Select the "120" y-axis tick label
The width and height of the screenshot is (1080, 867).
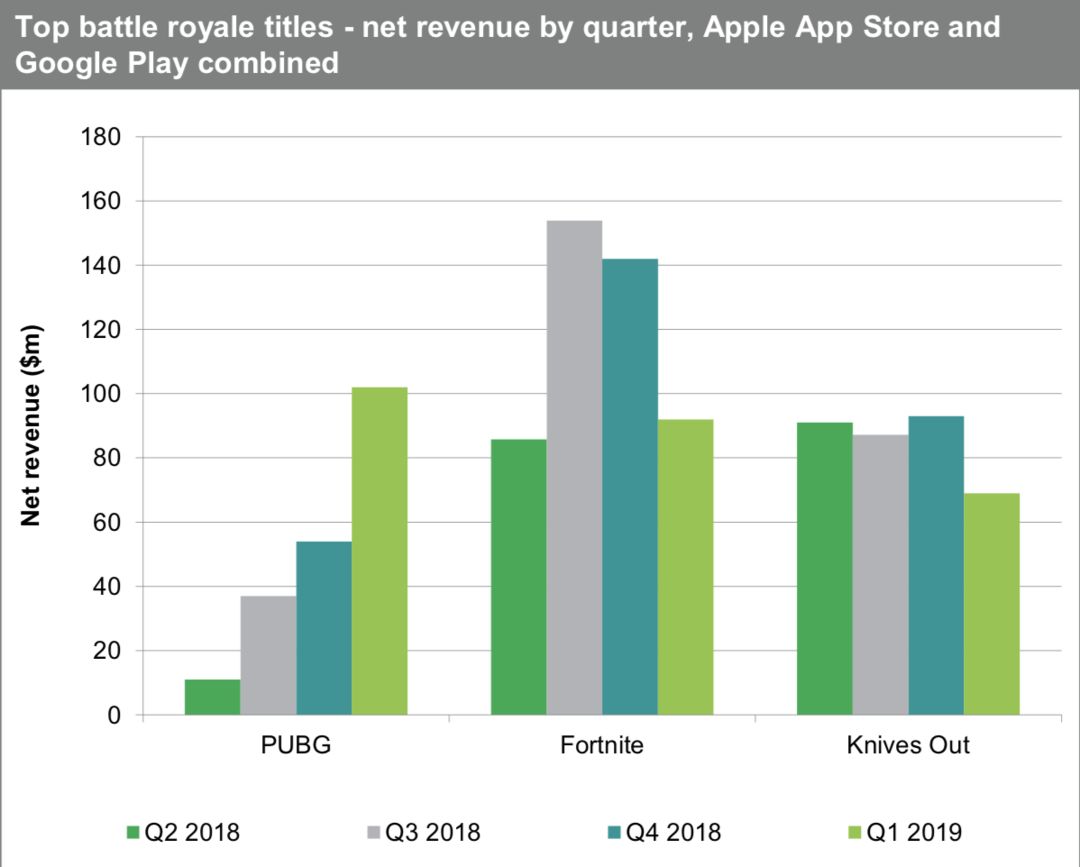click(101, 330)
